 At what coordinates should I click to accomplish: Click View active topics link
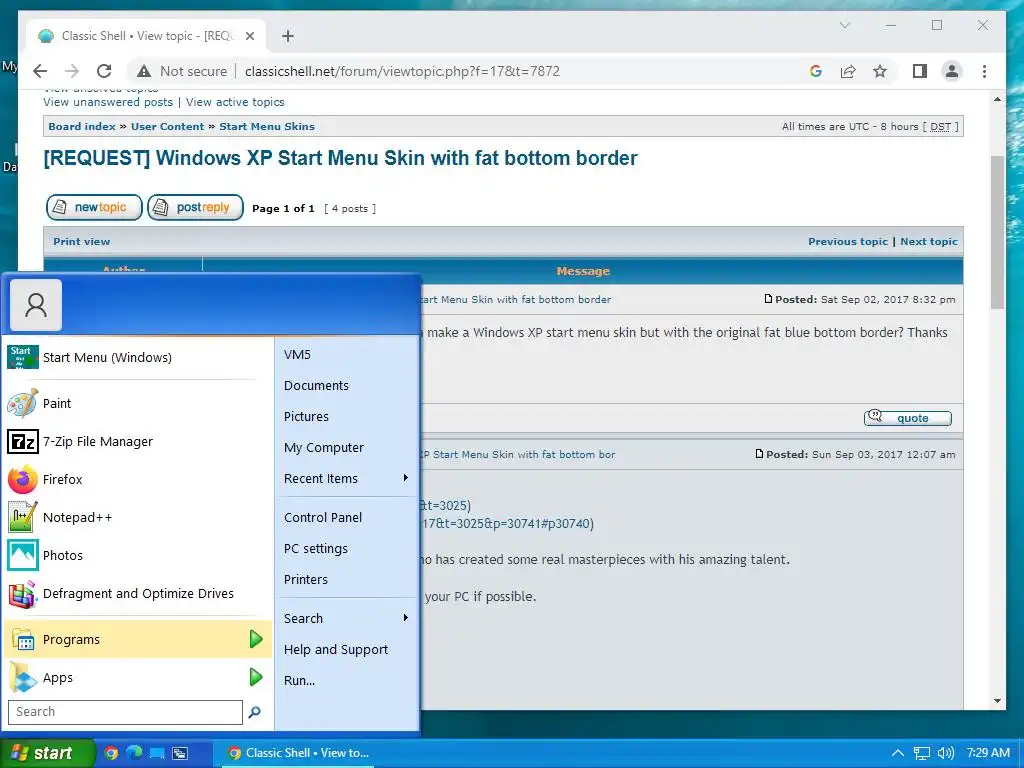235,102
